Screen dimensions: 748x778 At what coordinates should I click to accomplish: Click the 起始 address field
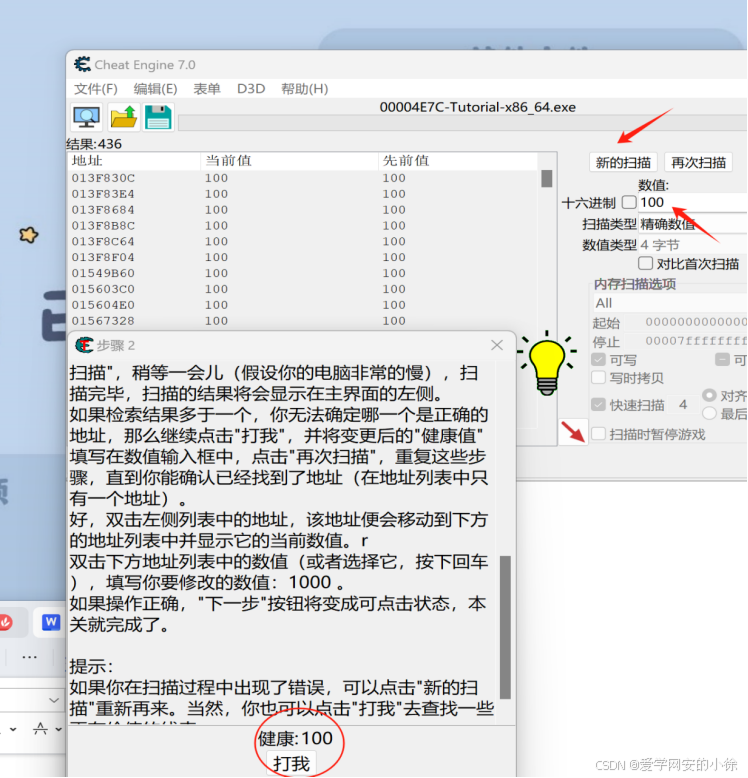(687, 322)
